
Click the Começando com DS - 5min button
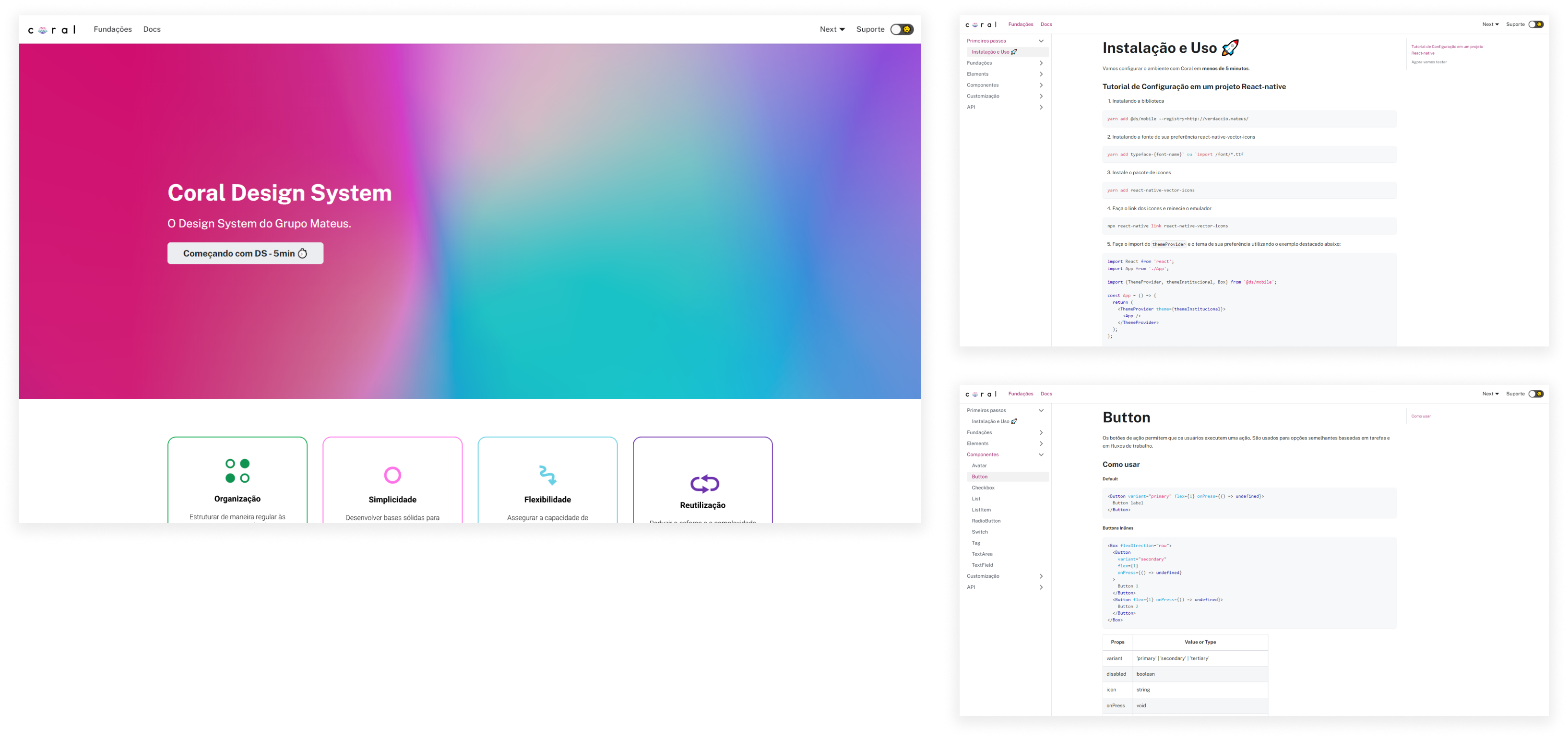point(245,253)
